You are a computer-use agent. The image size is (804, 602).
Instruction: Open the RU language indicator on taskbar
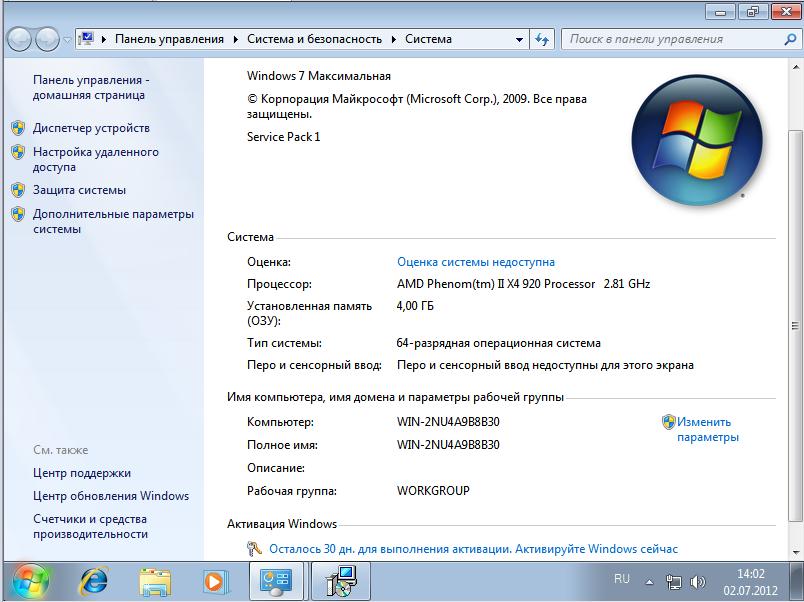tap(622, 579)
